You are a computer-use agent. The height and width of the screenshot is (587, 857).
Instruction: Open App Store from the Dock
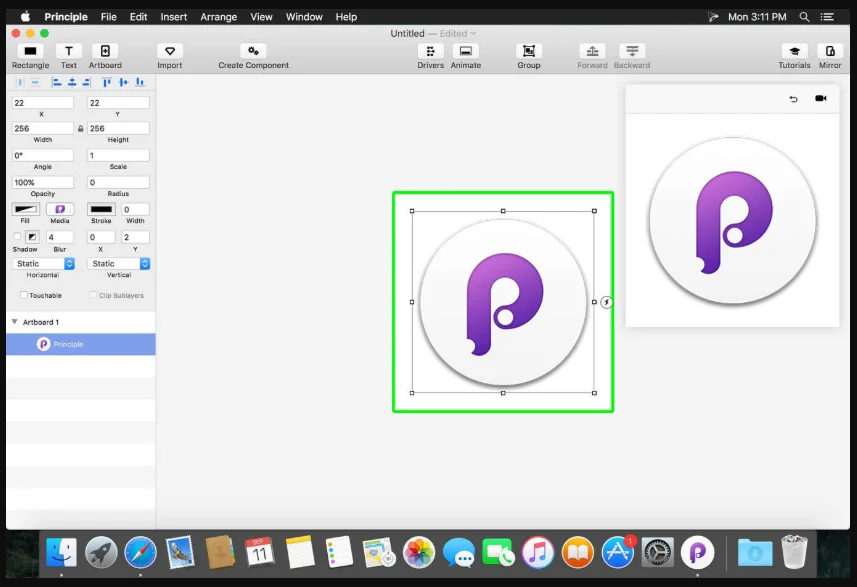[x=618, y=553]
